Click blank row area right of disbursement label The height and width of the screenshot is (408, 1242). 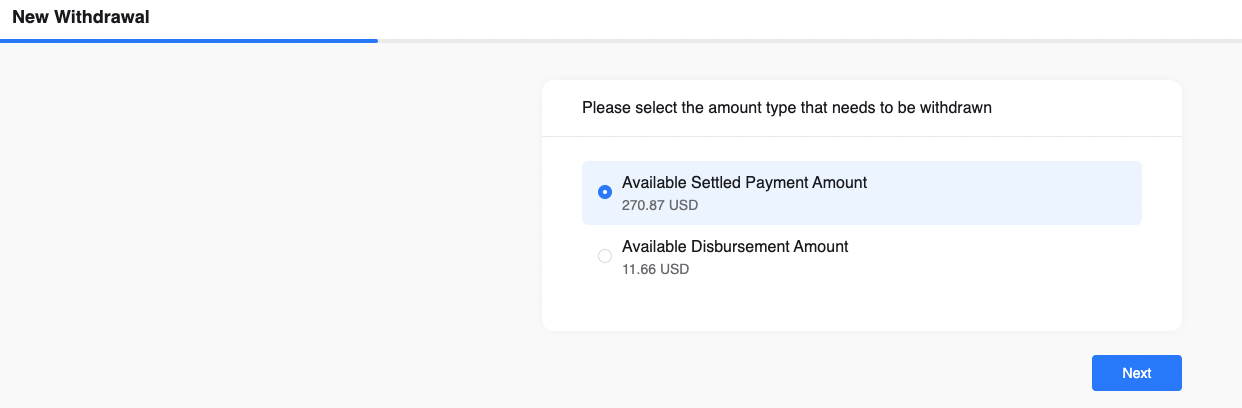pyautogui.click(x=1000, y=256)
